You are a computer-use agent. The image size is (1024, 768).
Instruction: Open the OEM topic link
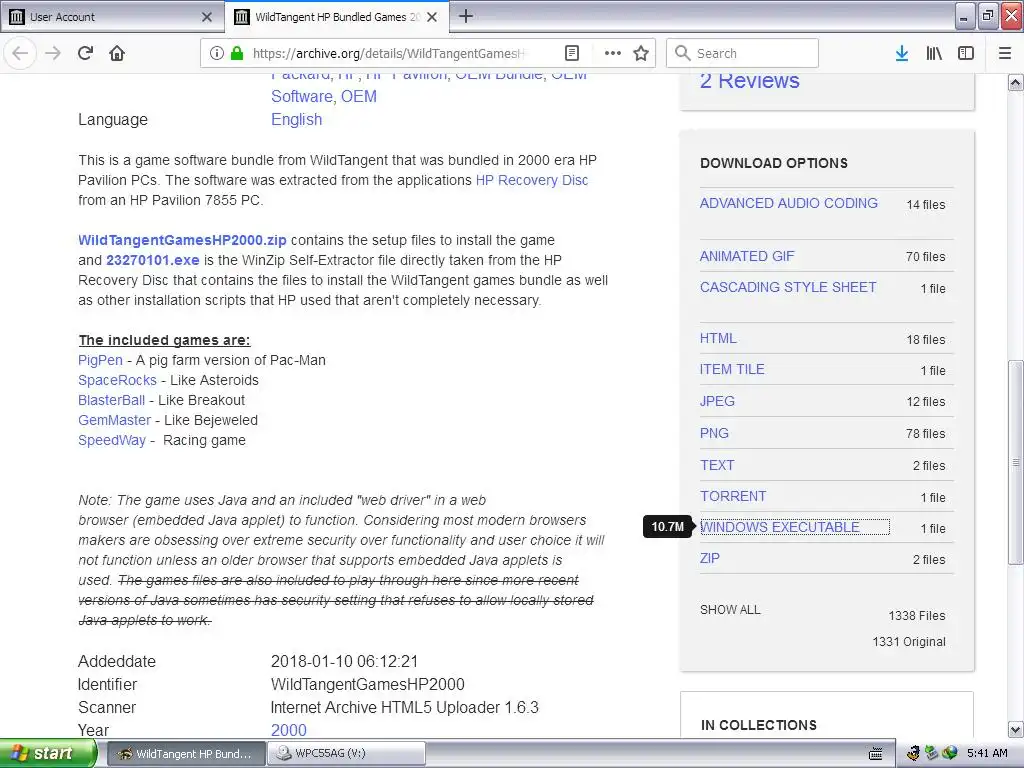coord(359,96)
